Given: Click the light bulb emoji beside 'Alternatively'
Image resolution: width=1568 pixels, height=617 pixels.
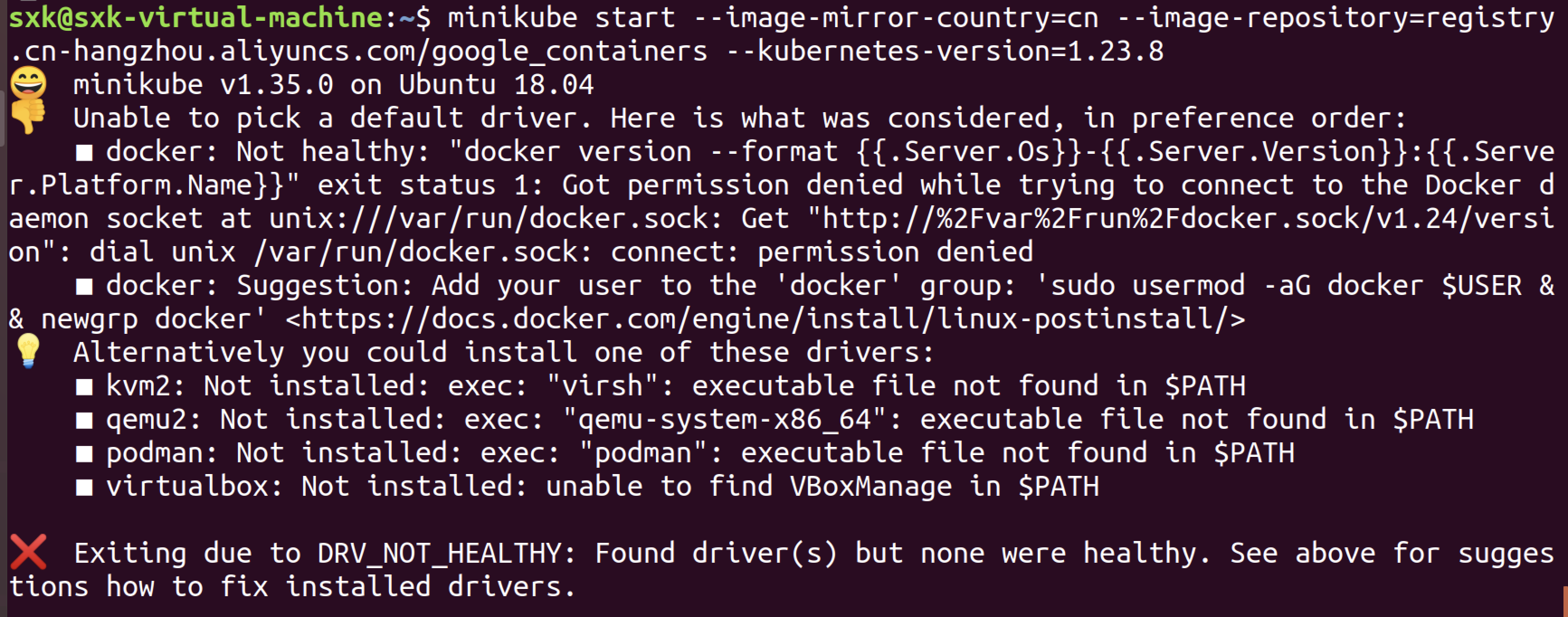Looking at the screenshot, I should (x=28, y=351).
